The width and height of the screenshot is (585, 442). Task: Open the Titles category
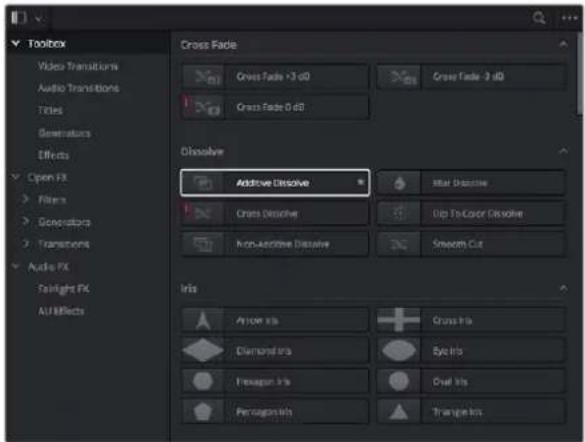click(x=50, y=110)
